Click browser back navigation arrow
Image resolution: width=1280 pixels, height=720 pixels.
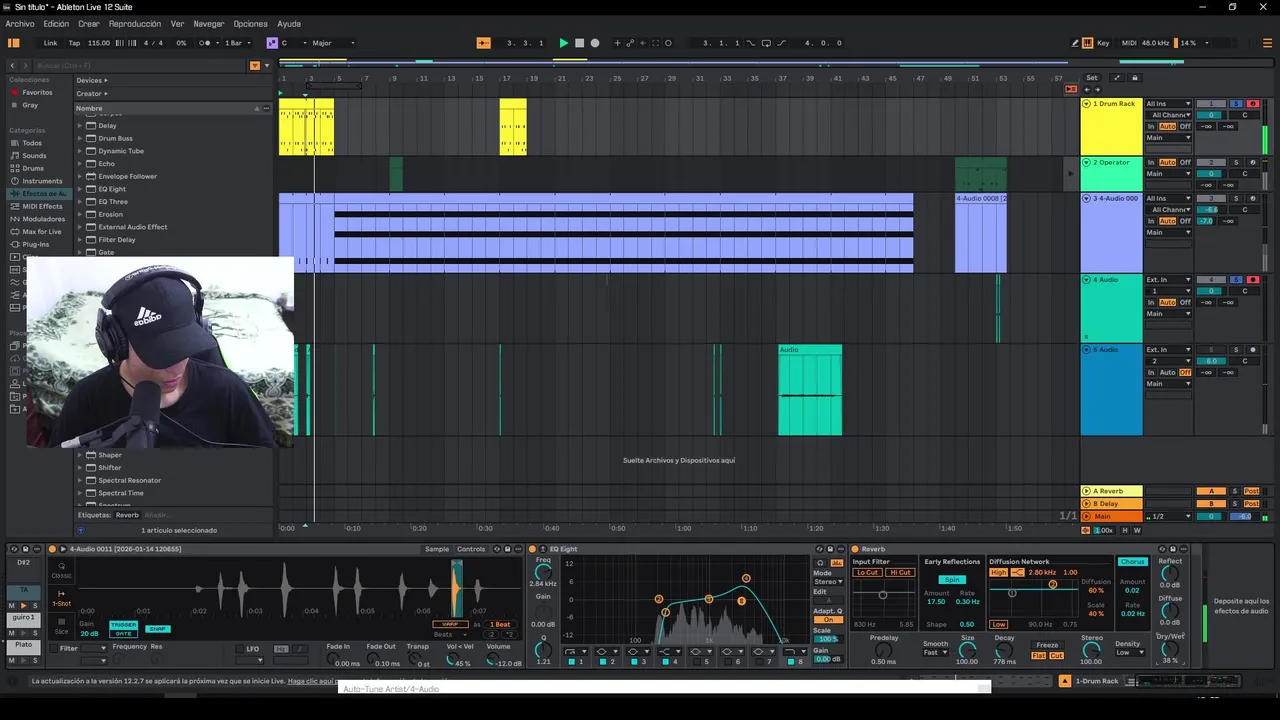pyautogui.click(x=12, y=65)
